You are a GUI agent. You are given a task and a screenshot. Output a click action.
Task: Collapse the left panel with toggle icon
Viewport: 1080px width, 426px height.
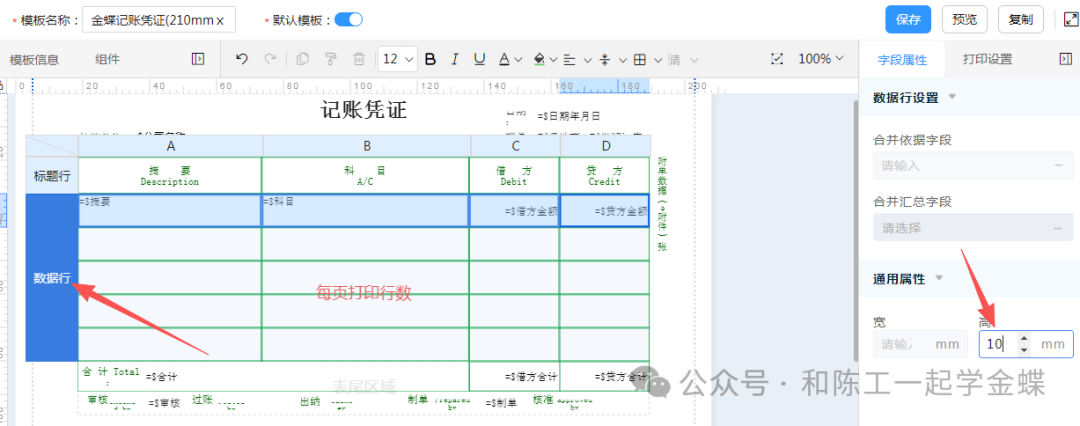pos(198,59)
